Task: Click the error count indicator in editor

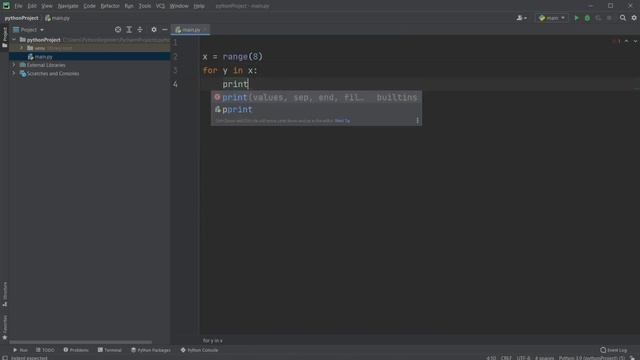Action: pyautogui.click(x=616, y=41)
